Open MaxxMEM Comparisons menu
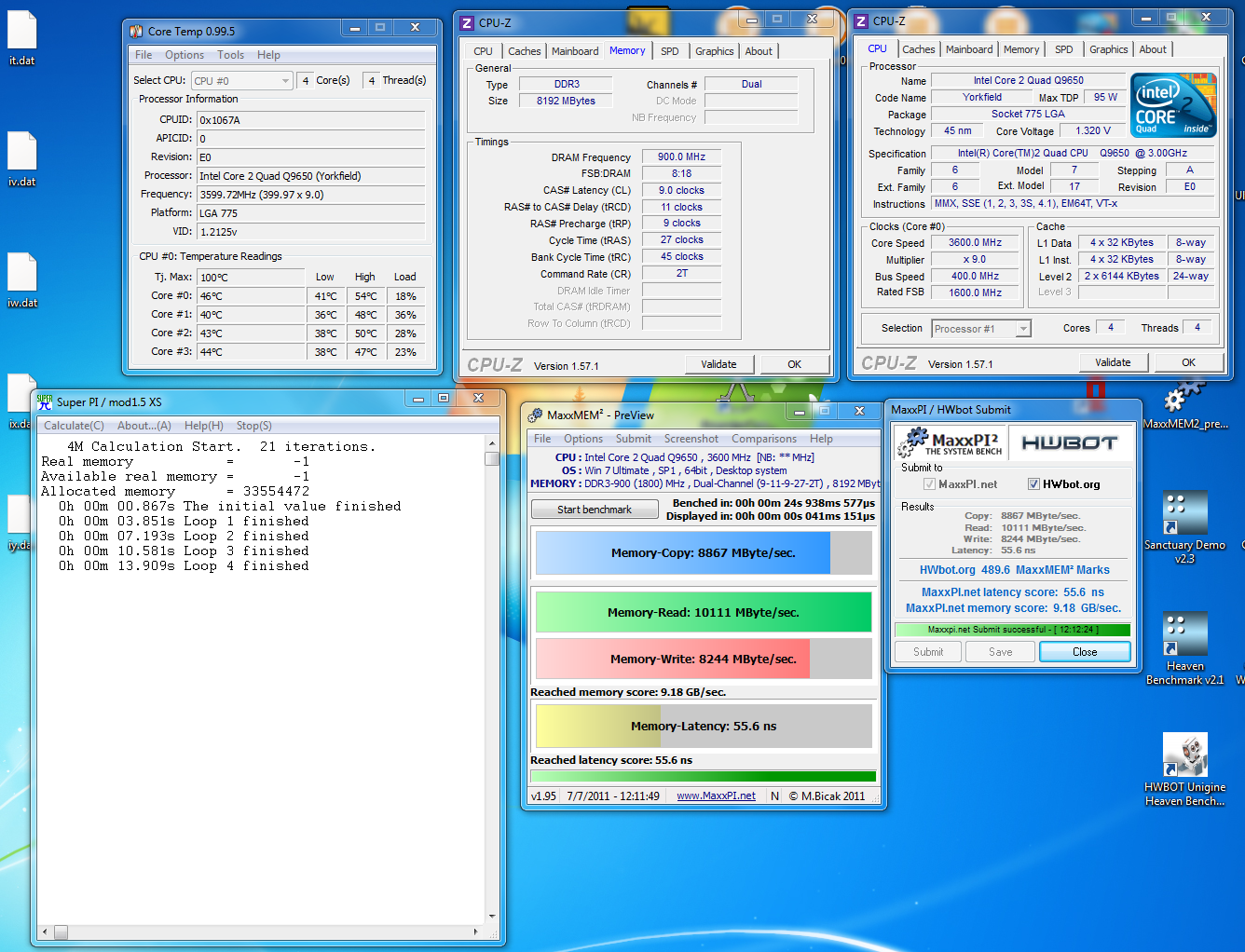The width and height of the screenshot is (1245, 952). [764, 439]
